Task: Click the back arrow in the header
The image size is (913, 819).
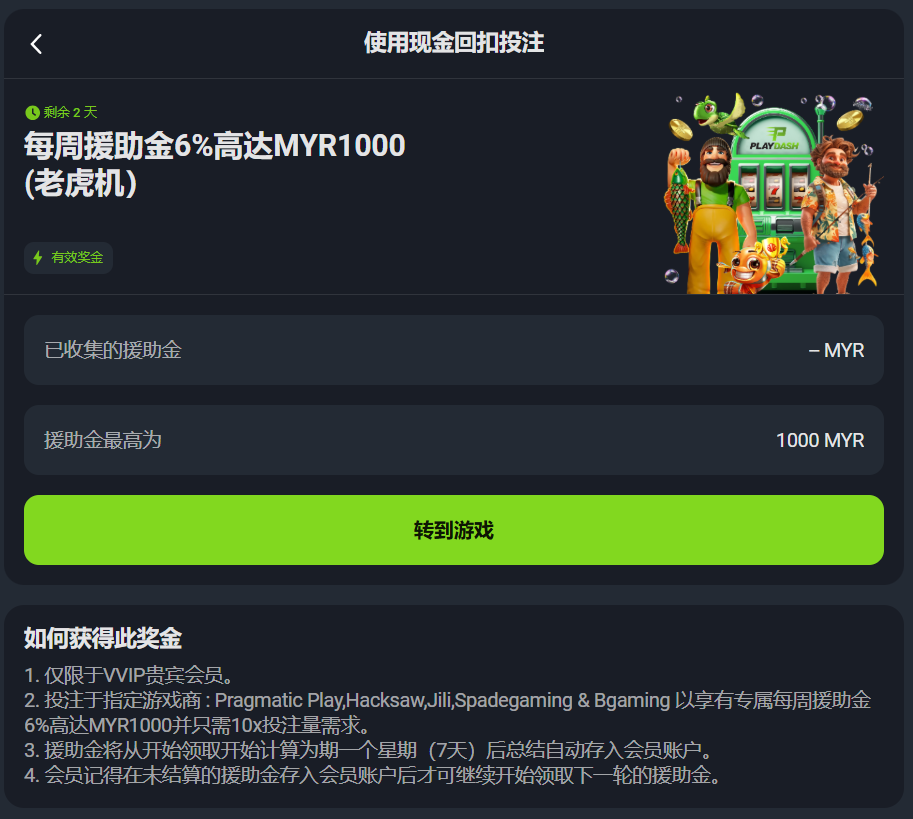Action: [34, 43]
